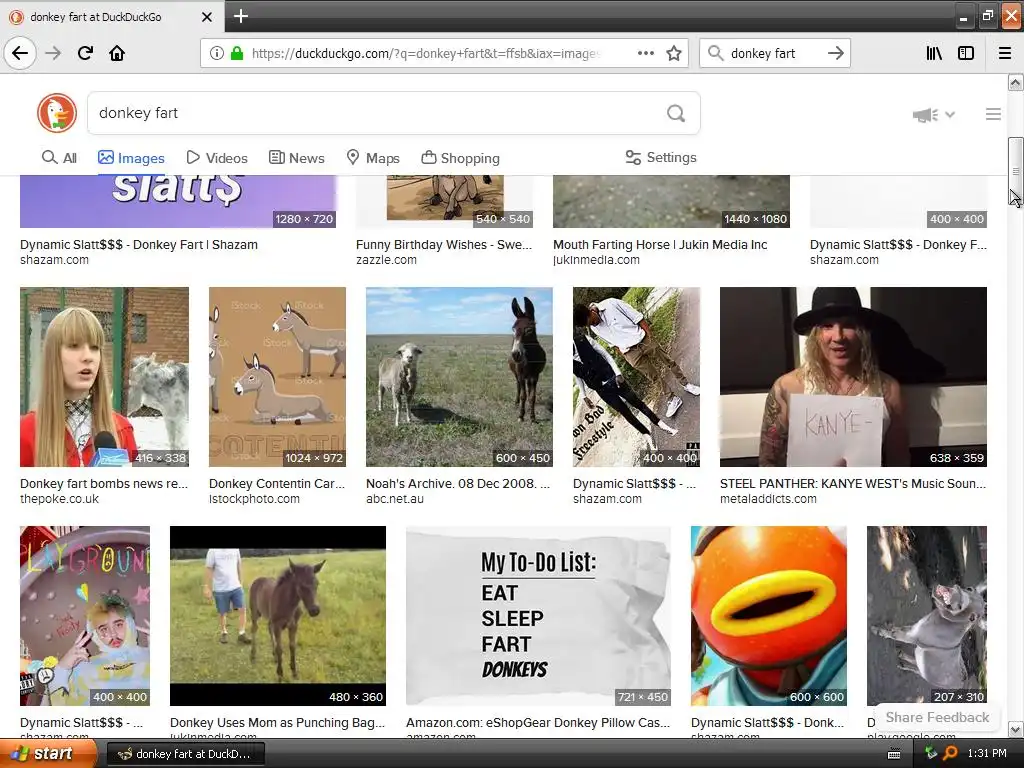Viewport: 1024px width, 768px height.
Task: Click the browser address bar URL
Action: pyautogui.click(x=425, y=53)
